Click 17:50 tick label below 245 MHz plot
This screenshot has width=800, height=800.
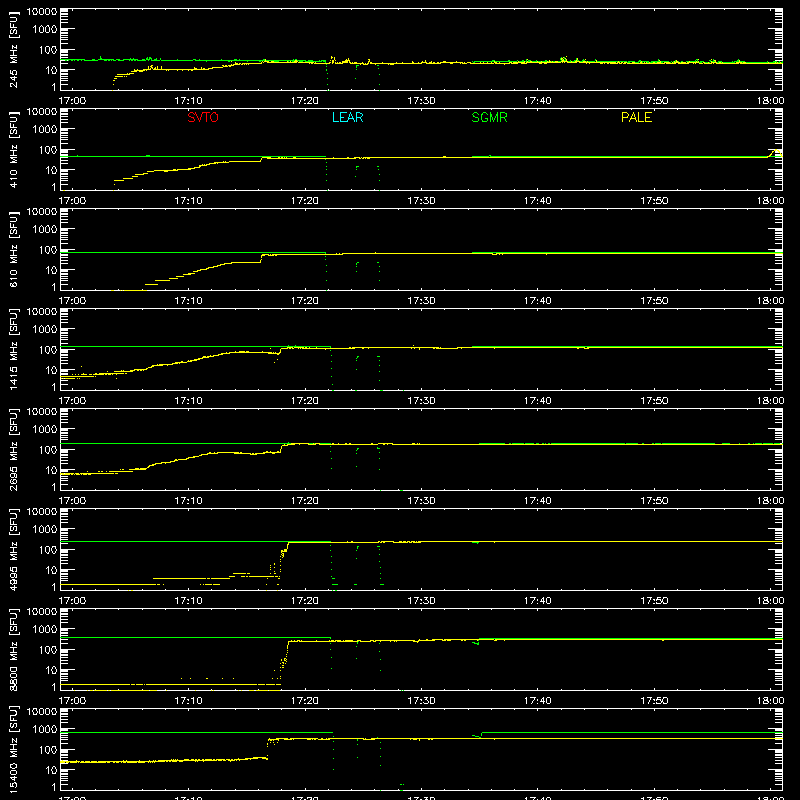pos(654,101)
